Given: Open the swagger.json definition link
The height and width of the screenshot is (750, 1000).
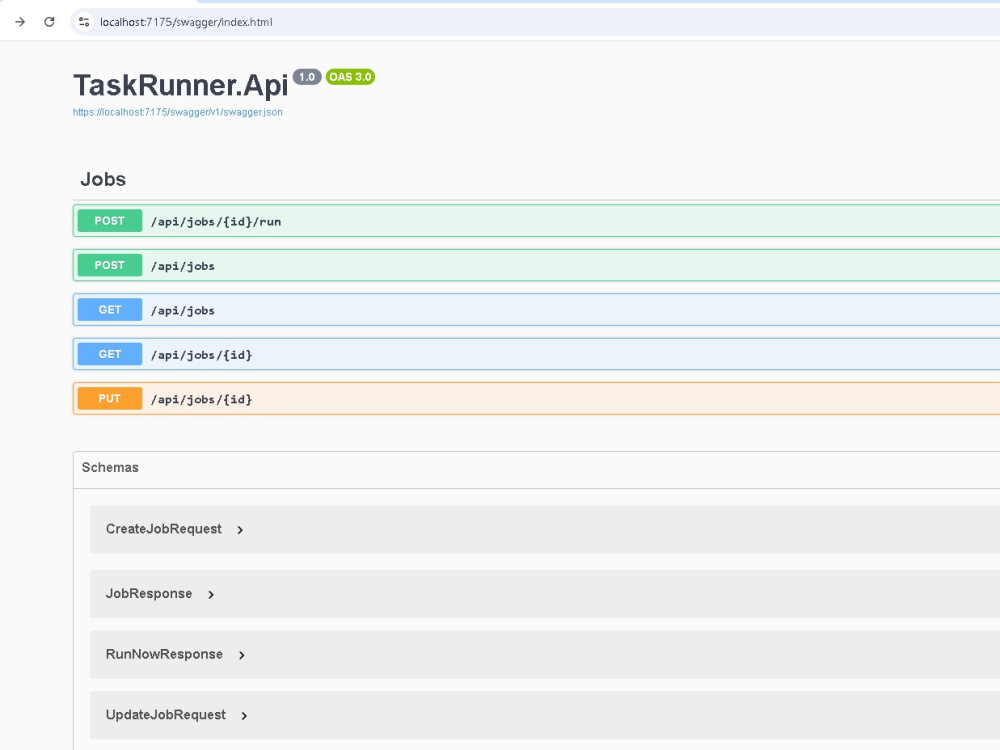Looking at the screenshot, I should pos(177,112).
